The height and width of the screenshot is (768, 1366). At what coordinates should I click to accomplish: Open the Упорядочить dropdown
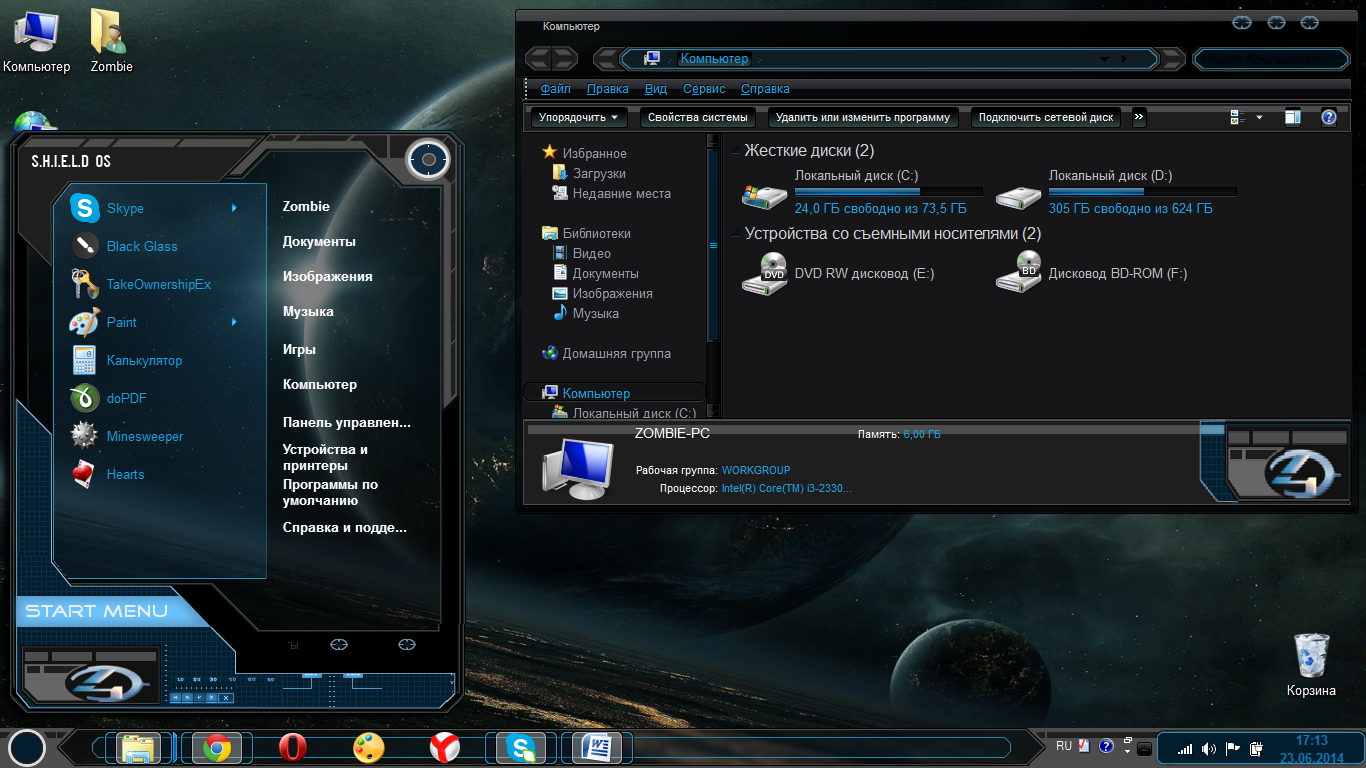579,117
